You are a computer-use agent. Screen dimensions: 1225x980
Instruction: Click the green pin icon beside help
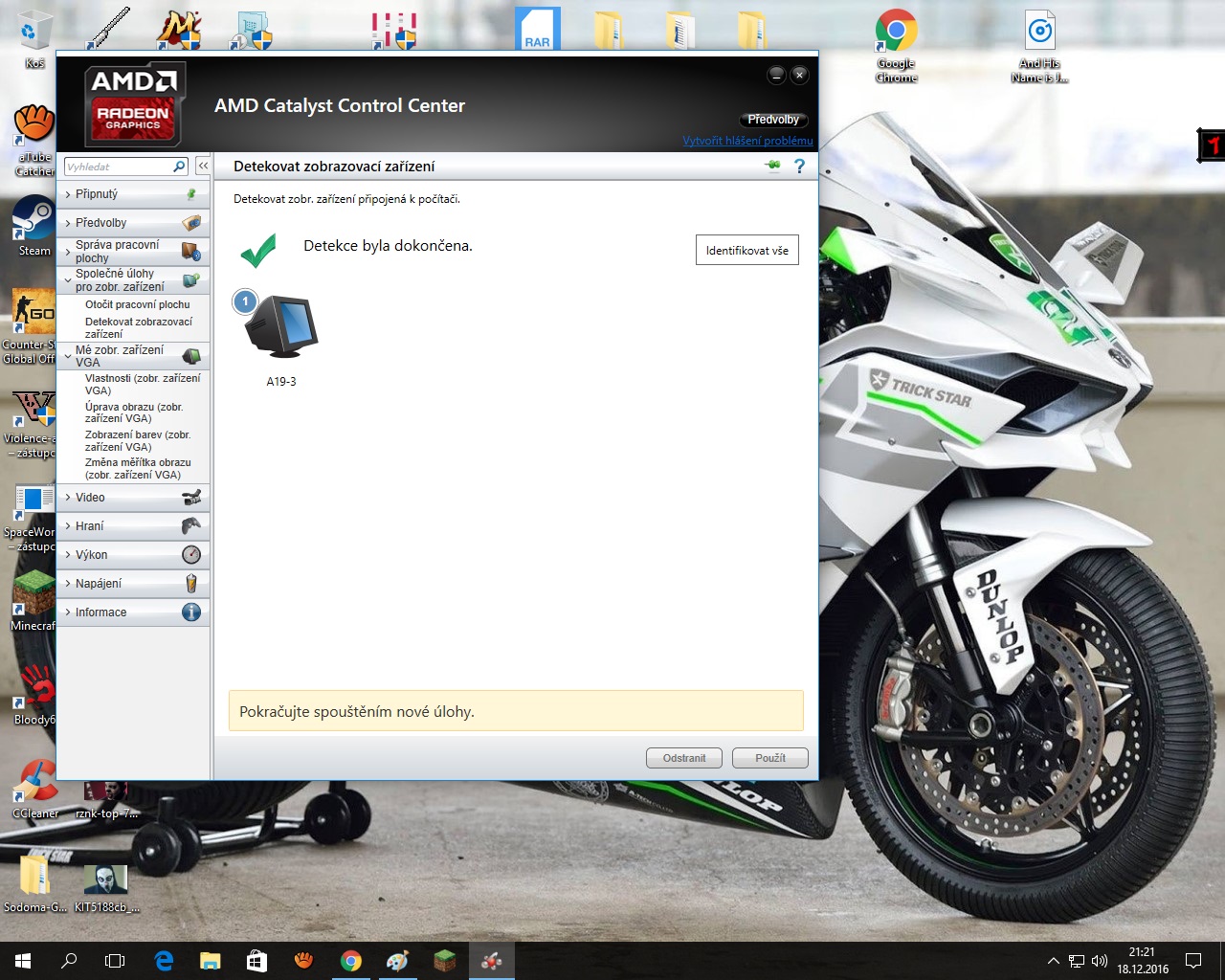[x=773, y=166]
